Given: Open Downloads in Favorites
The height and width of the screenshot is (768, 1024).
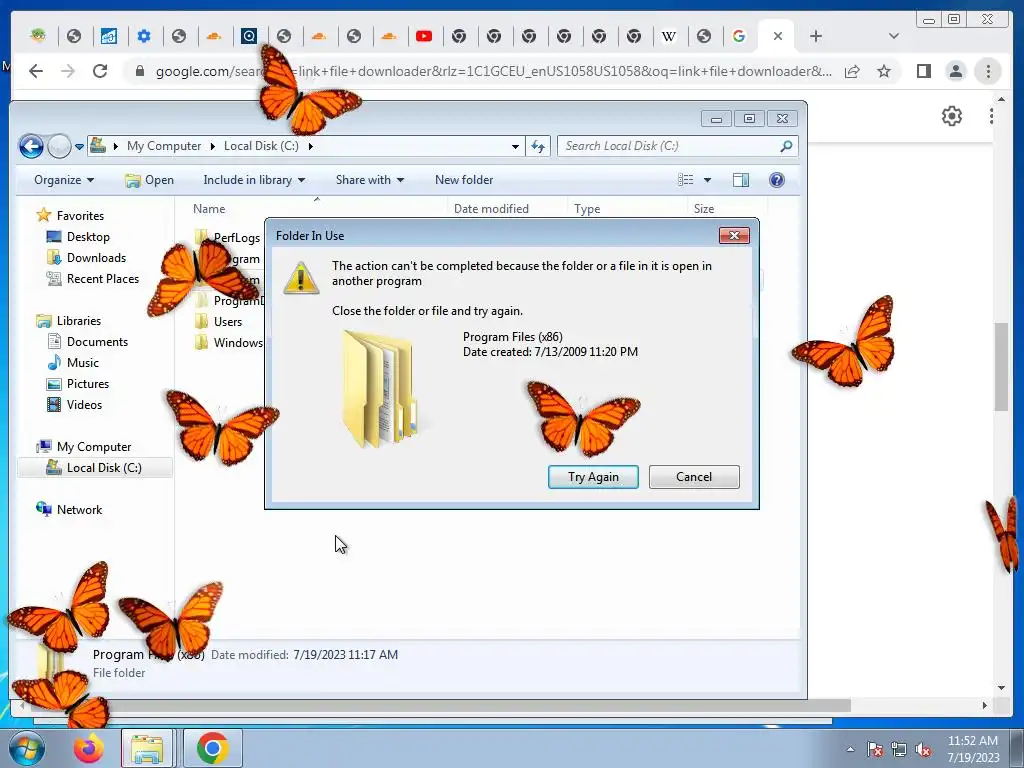Looking at the screenshot, I should pos(87,258).
